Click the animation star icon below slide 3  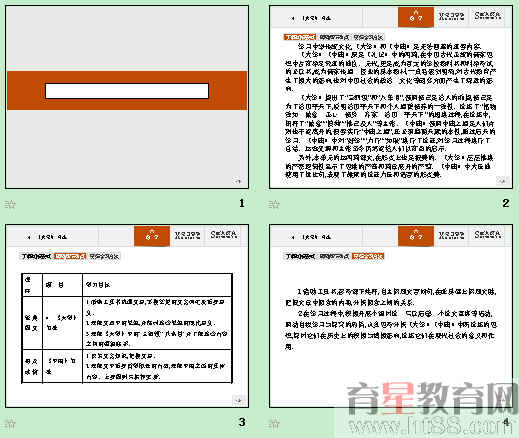point(10,424)
